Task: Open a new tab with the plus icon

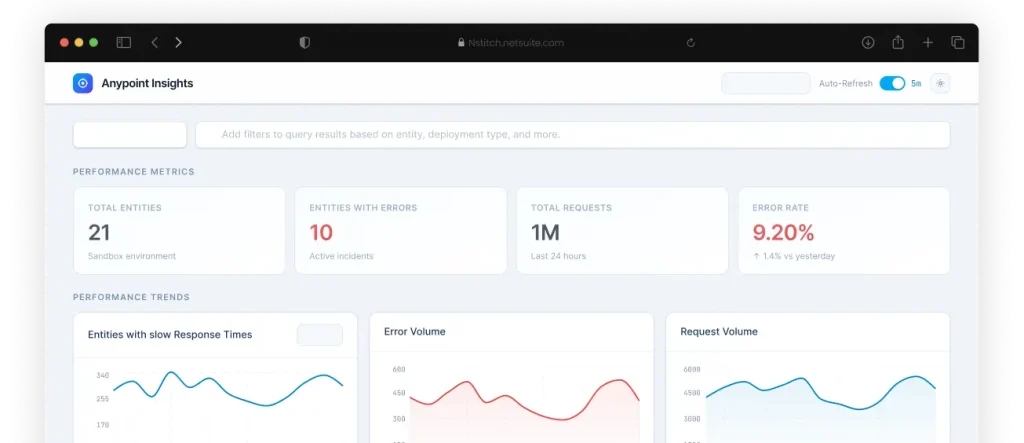Action: click(x=928, y=42)
